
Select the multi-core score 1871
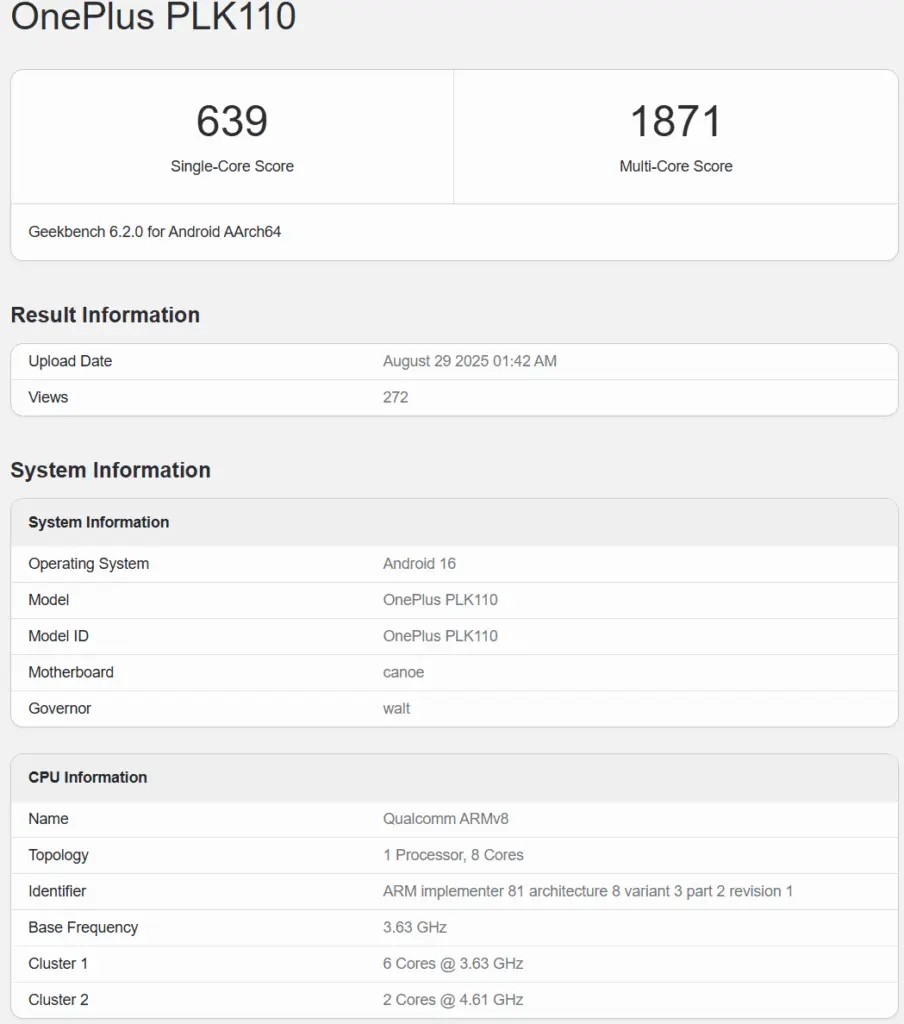[676, 121]
